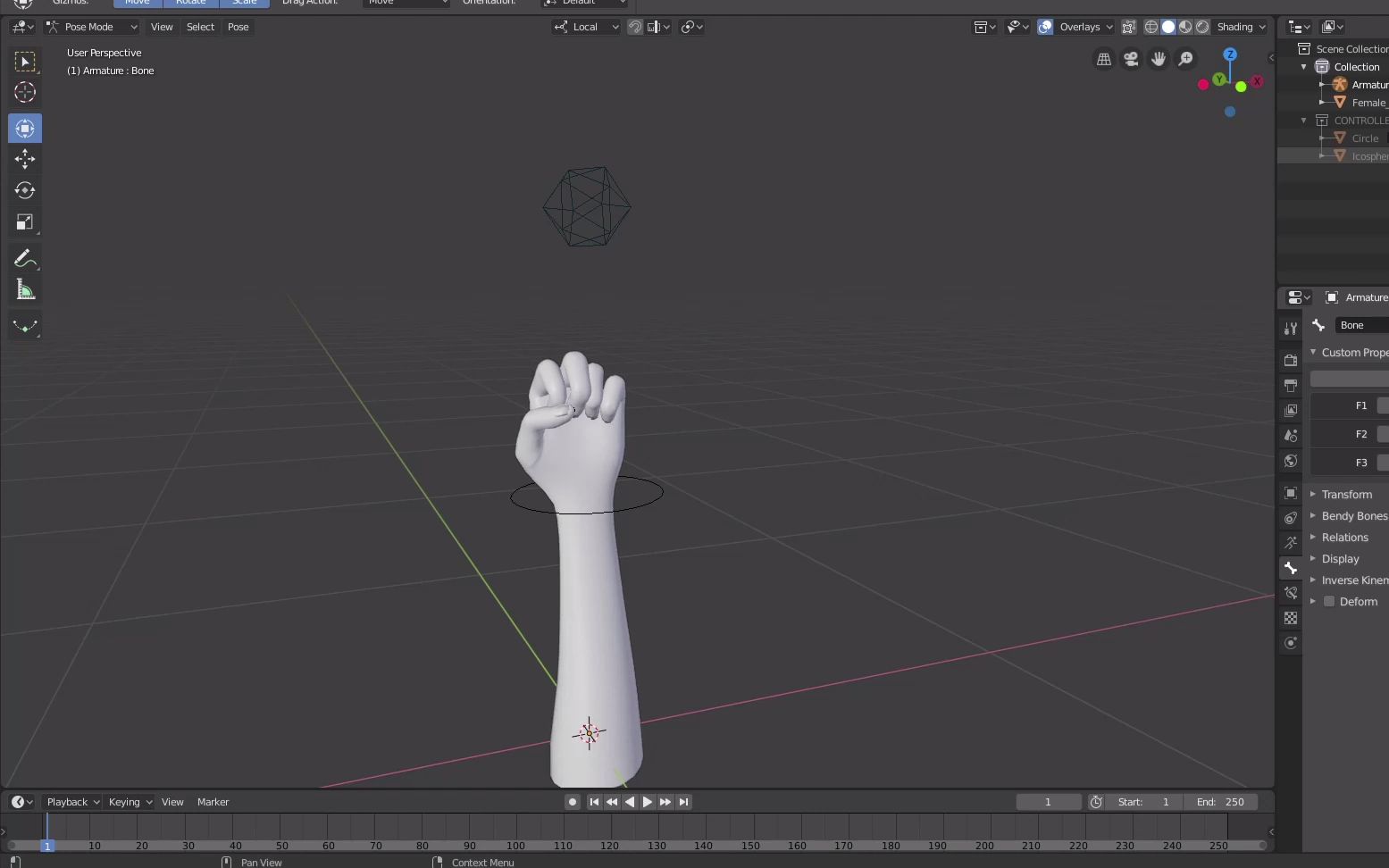Expand the Bendy Bones panel
Image resolution: width=1389 pixels, height=868 pixels.
tap(1349, 516)
